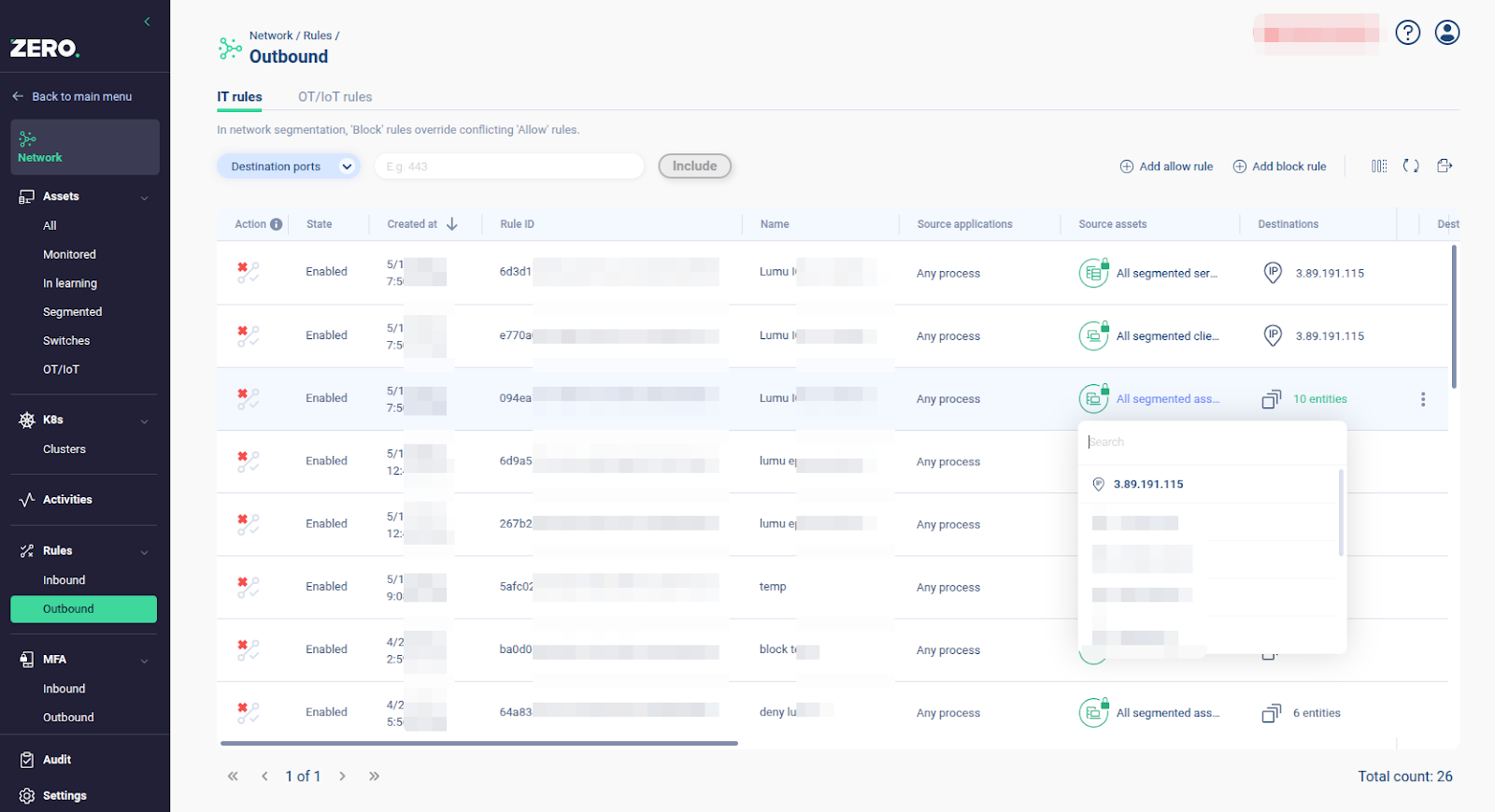Click the Action column info icon
The width and height of the screenshot is (1495, 812).
(276, 224)
